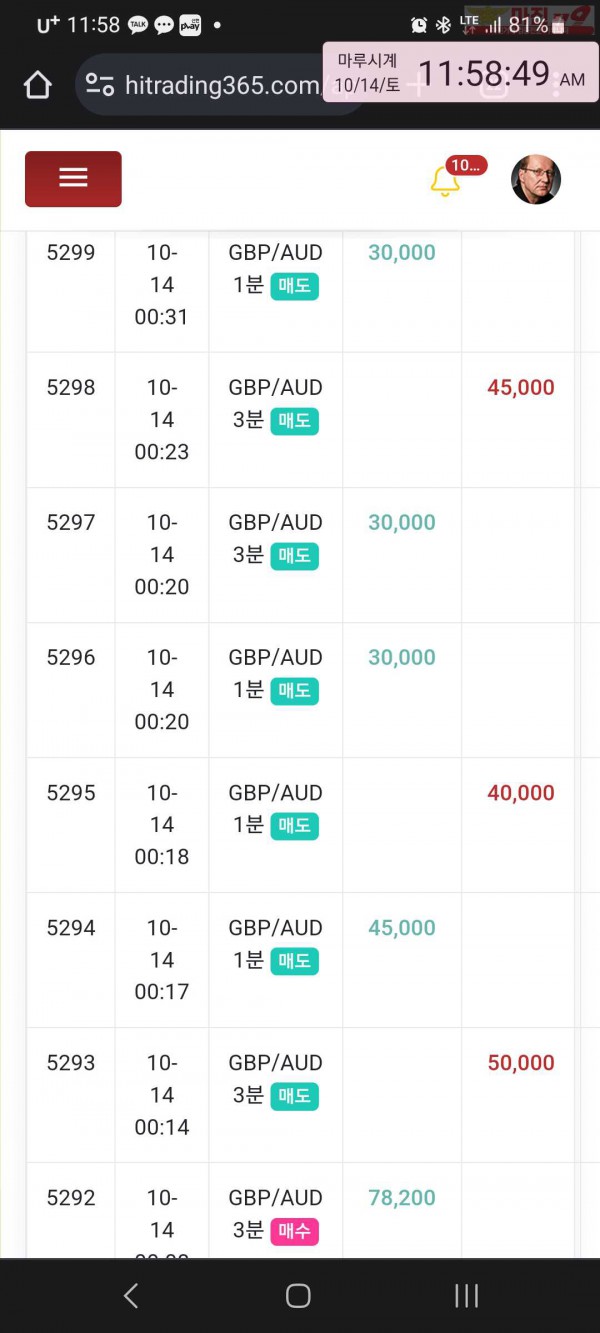This screenshot has width=600, height=1333.
Task: Select GBP/AUD pair in row 5296
Action: (275, 657)
